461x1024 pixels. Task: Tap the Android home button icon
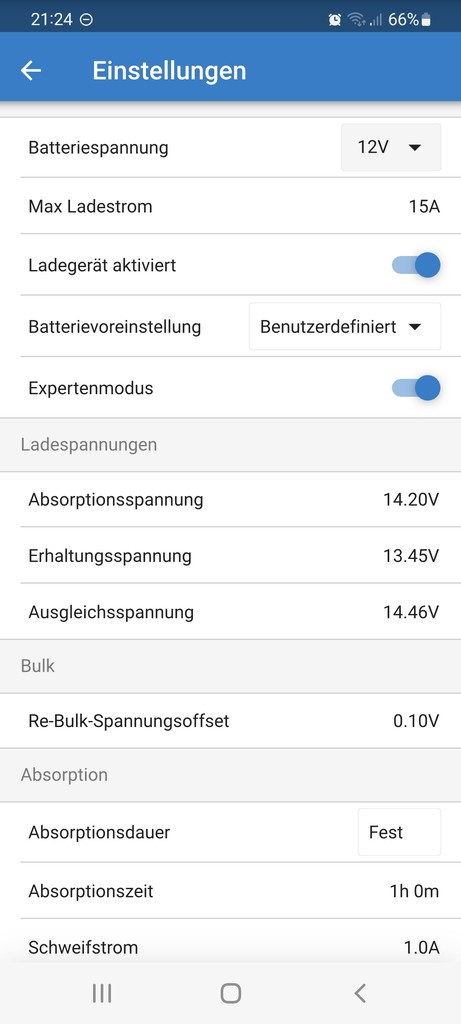(230, 993)
